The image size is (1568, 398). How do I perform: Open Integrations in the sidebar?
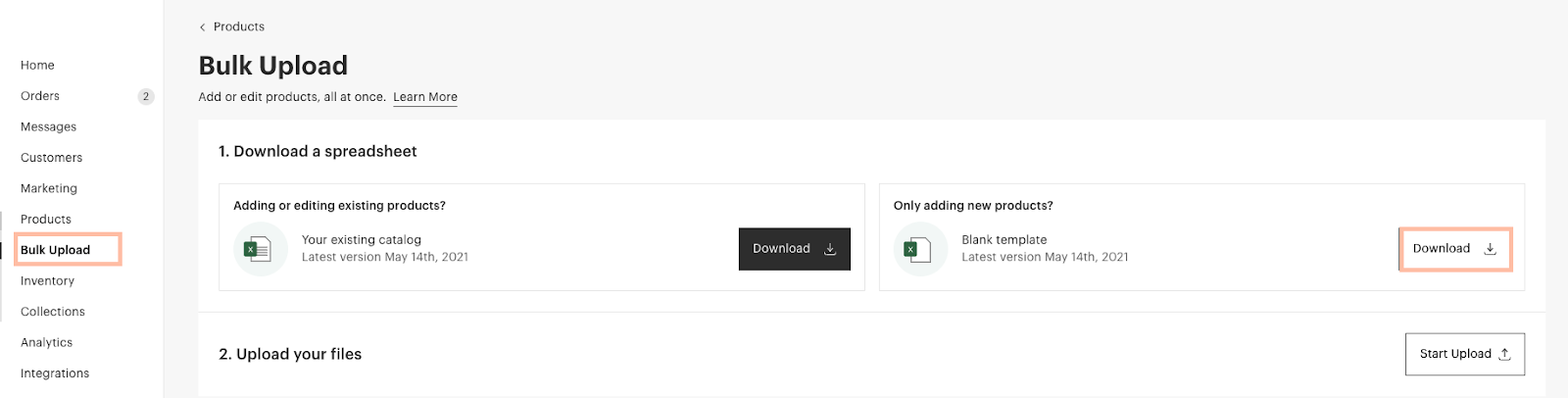pyautogui.click(x=55, y=373)
